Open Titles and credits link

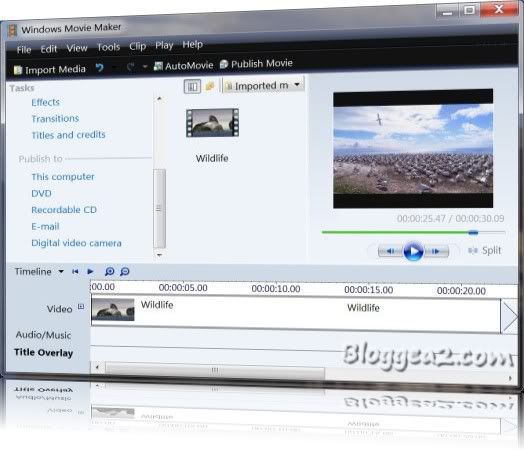pos(68,135)
